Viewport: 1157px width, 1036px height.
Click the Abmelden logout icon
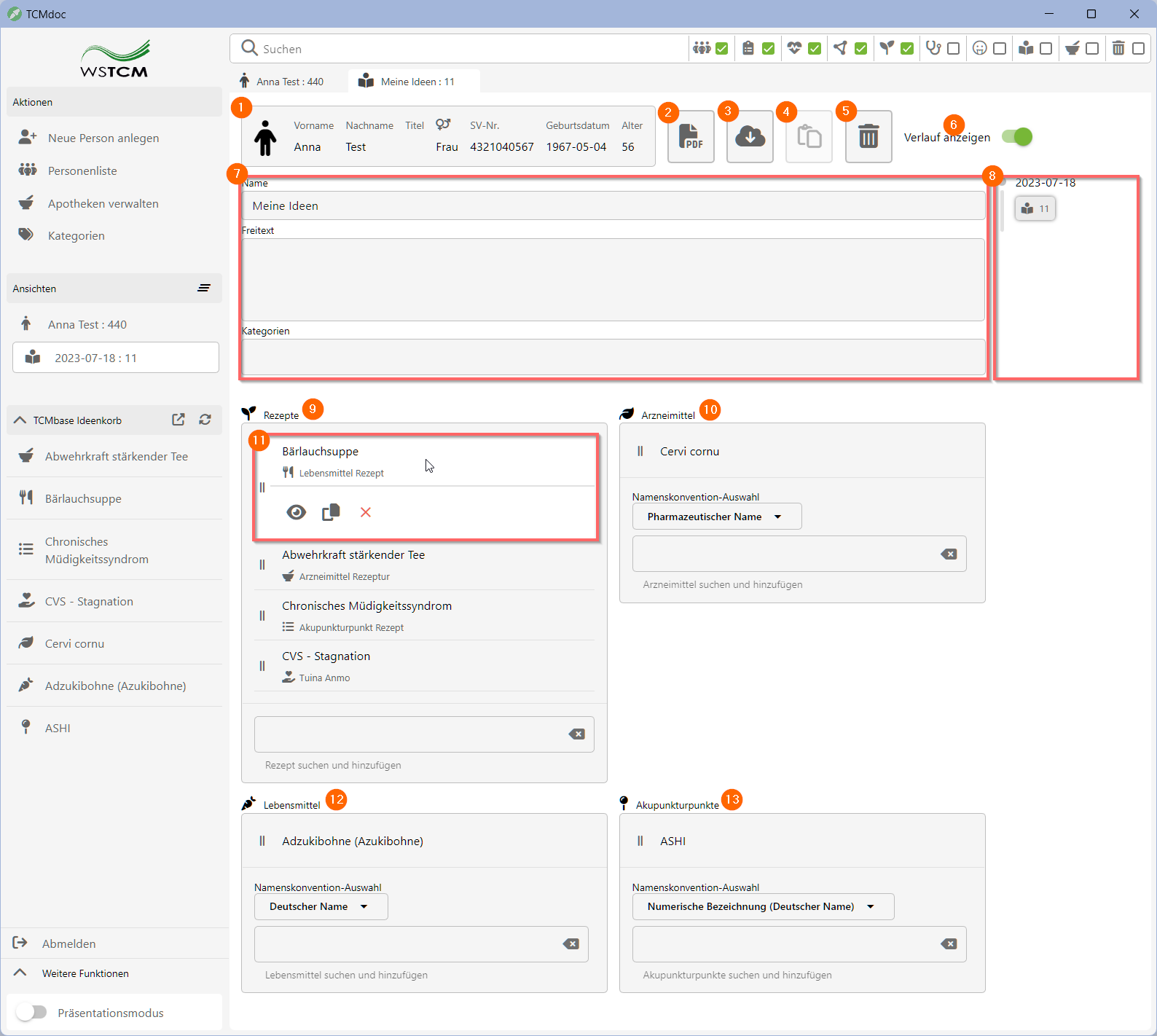tap(20, 943)
